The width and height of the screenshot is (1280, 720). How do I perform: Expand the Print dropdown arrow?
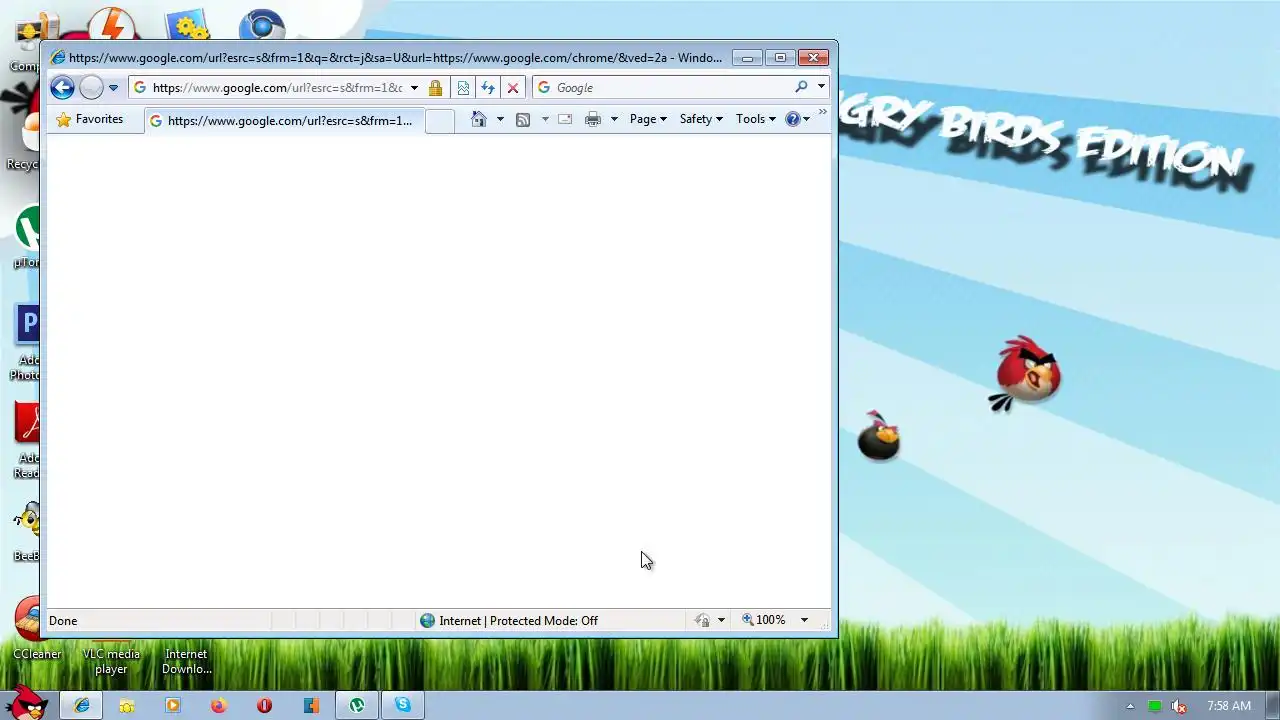coord(614,119)
